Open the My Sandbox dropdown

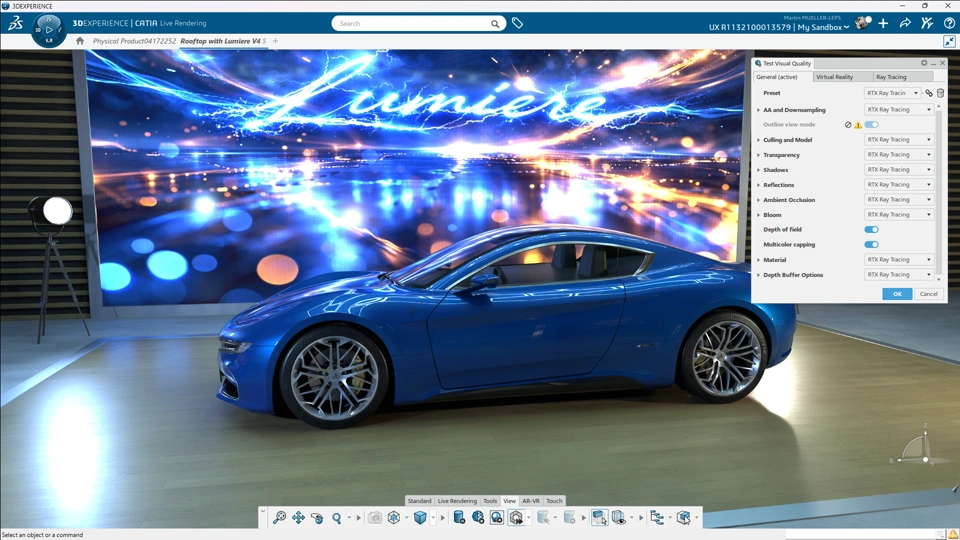coord(823,28)
